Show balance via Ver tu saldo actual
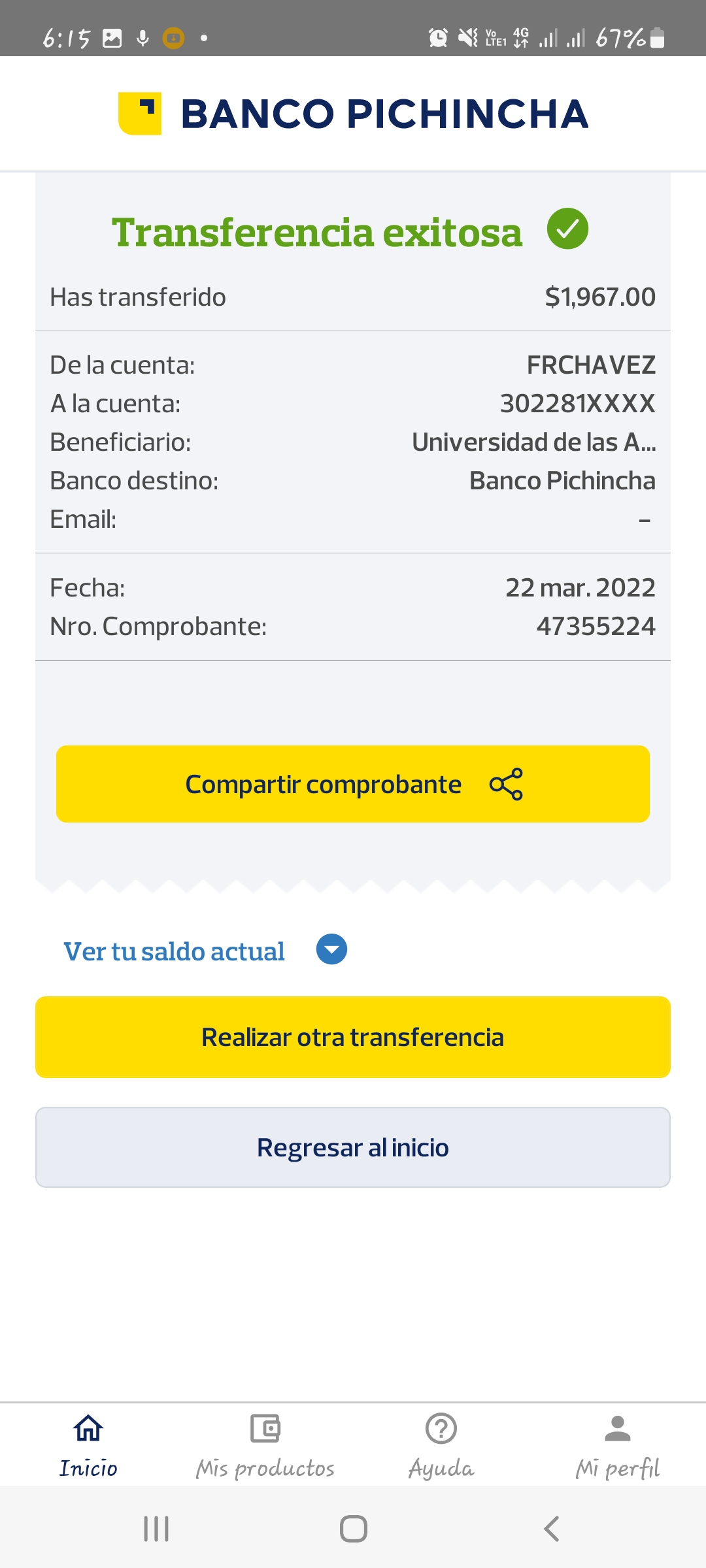The width and height of the screenshot is (706, 1568). coord(174,951)
